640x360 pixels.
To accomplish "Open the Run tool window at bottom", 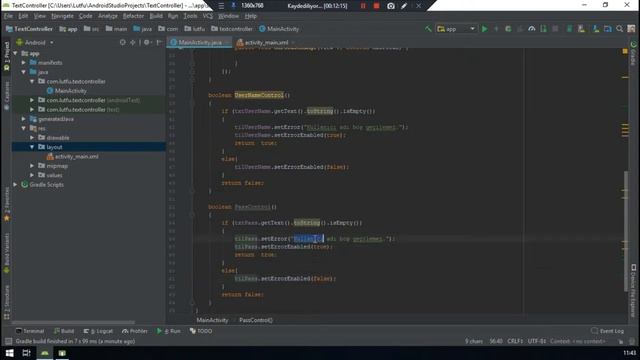I will [169, 331].
